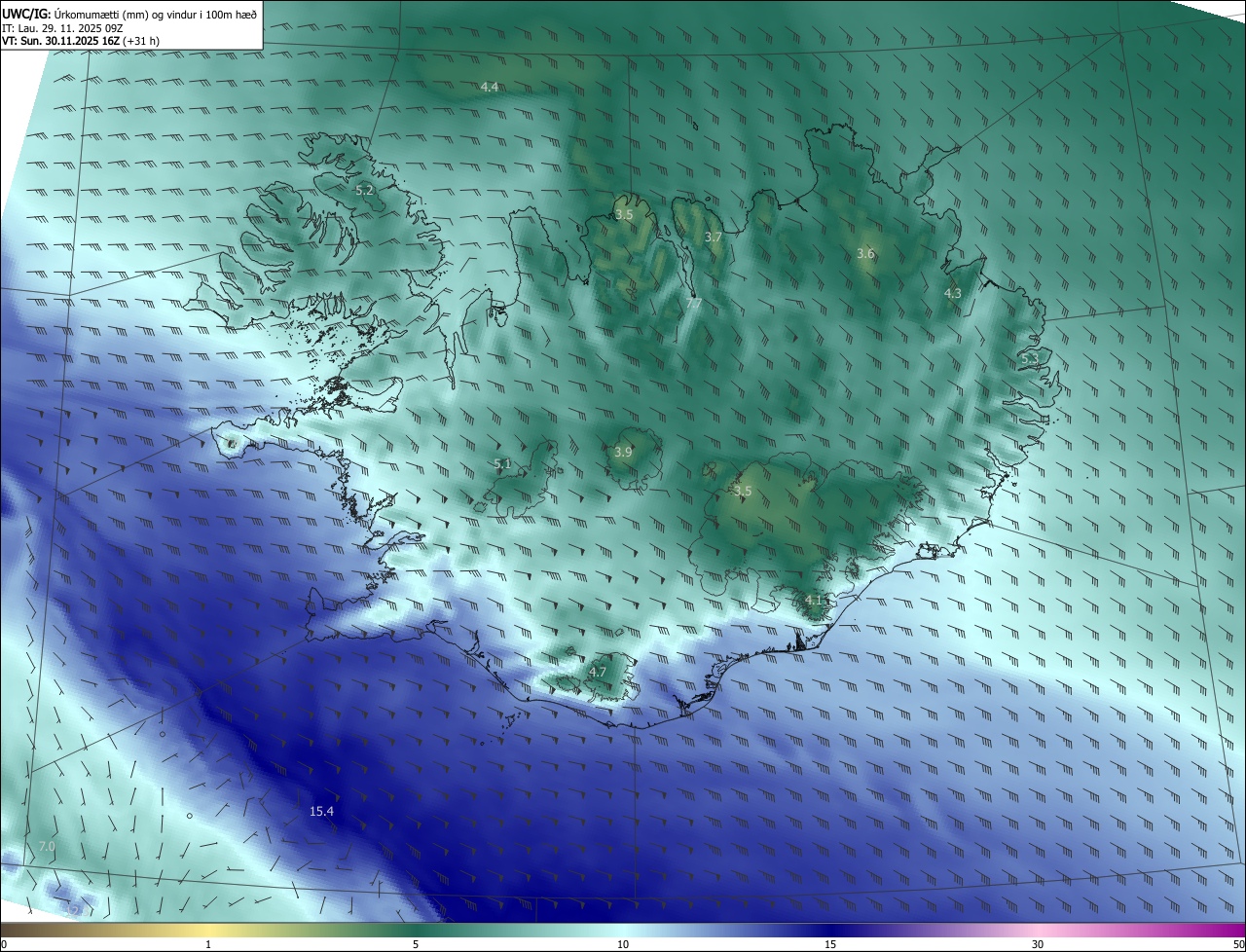
Task: Click the colour scale tick label 10
Action: click(x=623, y=944)
